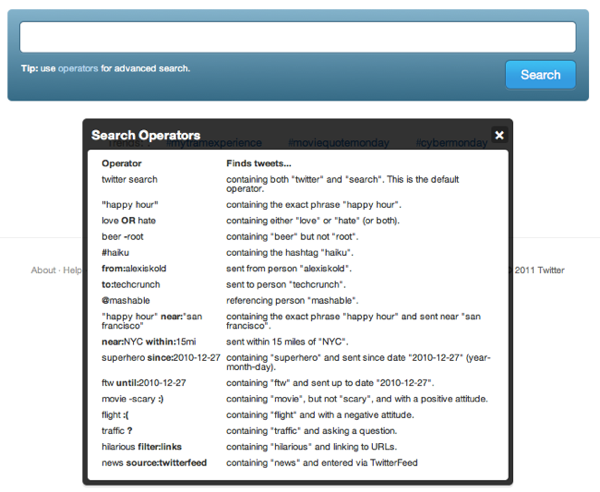Open the operators link in the tip
The image size is (600, 492).
point(78,68)
